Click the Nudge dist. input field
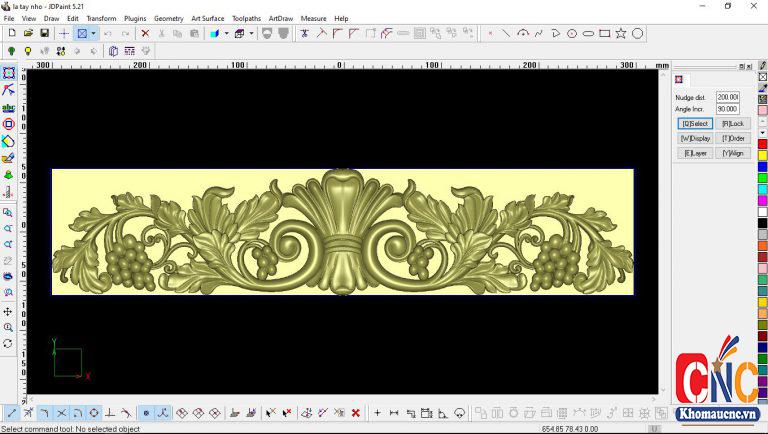Viewport: 768px width, 434px height. [x=727, y=97]
